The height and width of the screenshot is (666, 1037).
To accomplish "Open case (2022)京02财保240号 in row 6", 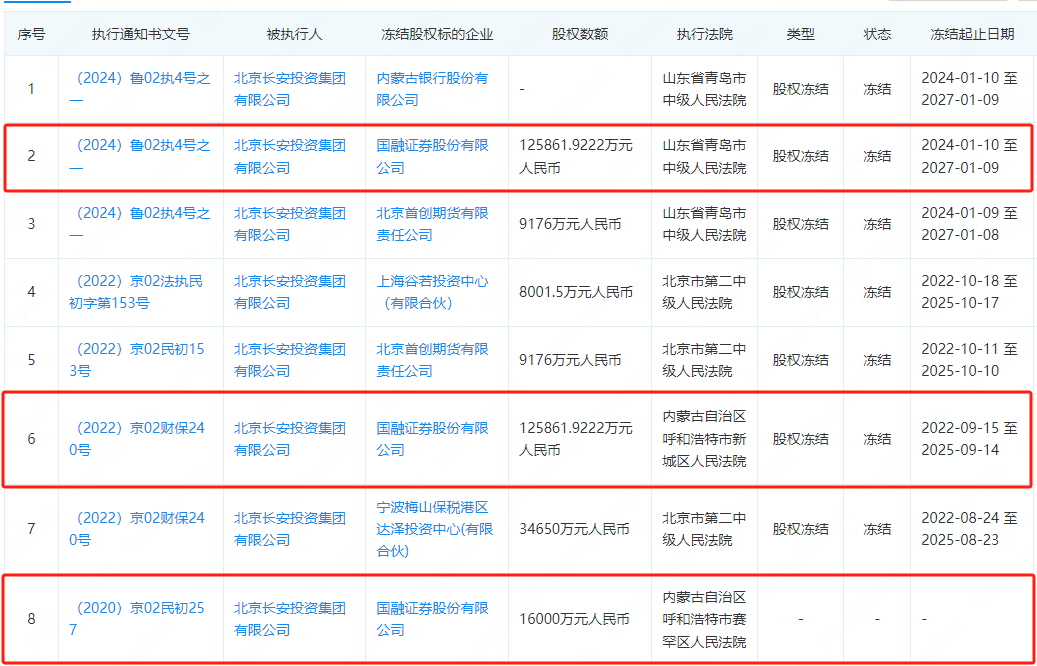I will click(x=137, y=439).
